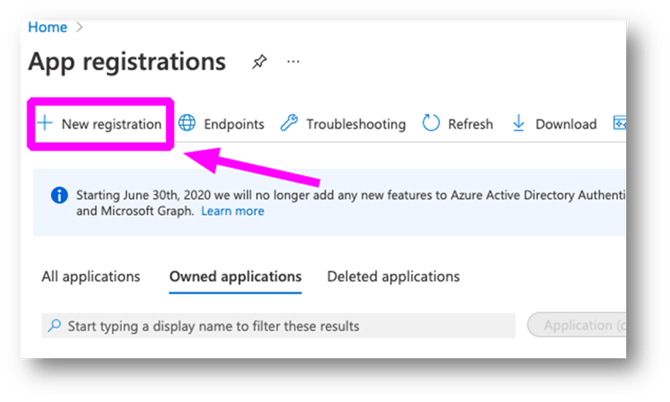
Task: Click the wrench Troubleshooting icon
Action: (x=288, y=123)
